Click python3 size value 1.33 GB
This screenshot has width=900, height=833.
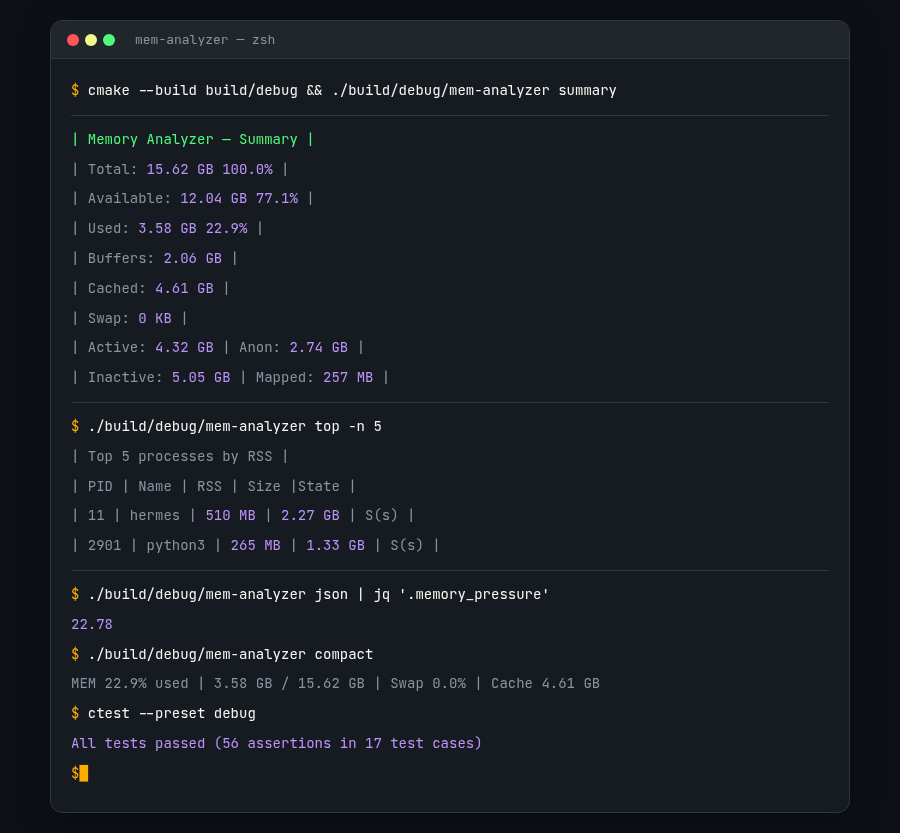click(x=335, y=545)
